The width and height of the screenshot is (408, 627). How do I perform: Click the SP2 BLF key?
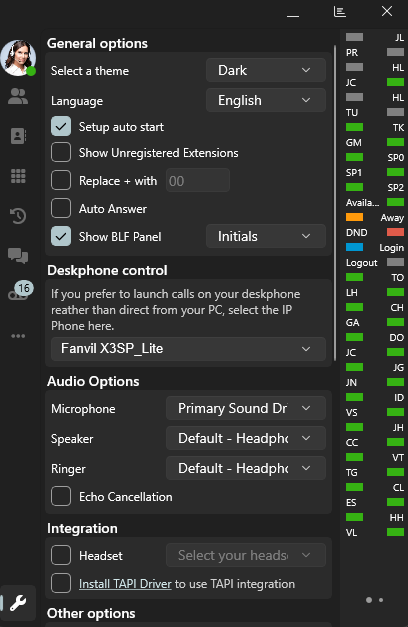coord(375,188)
